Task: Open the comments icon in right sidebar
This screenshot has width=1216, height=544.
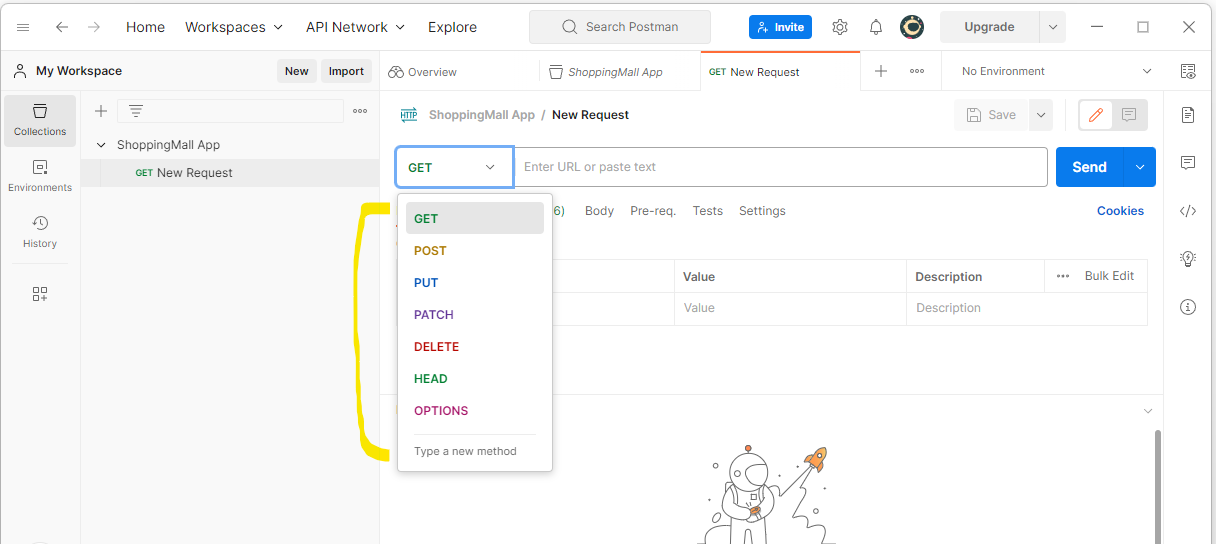Action: (1188, 163)
